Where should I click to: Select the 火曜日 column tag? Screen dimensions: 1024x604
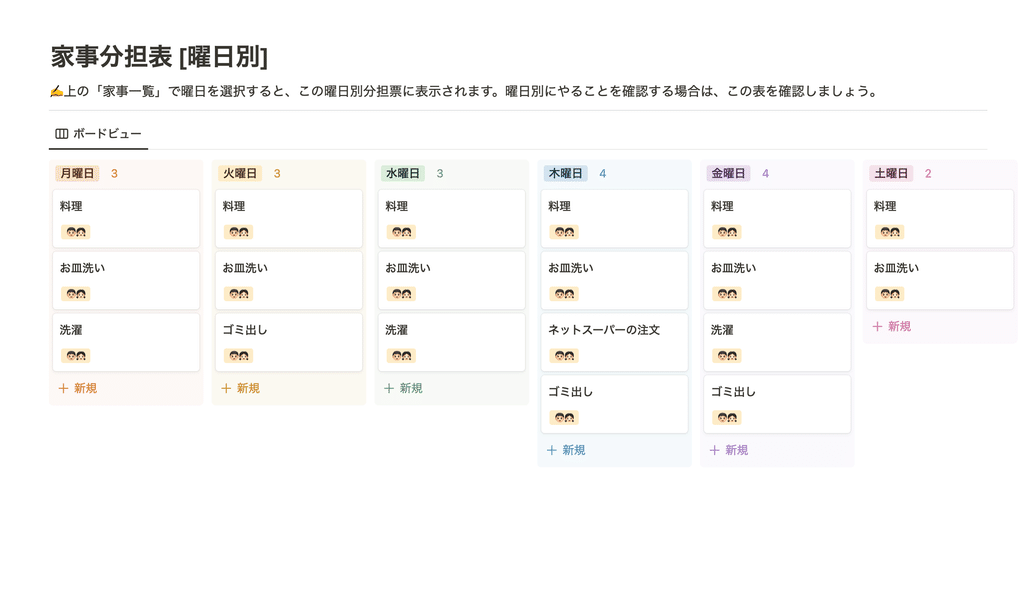pyautogui.click(x=240, y=174)
